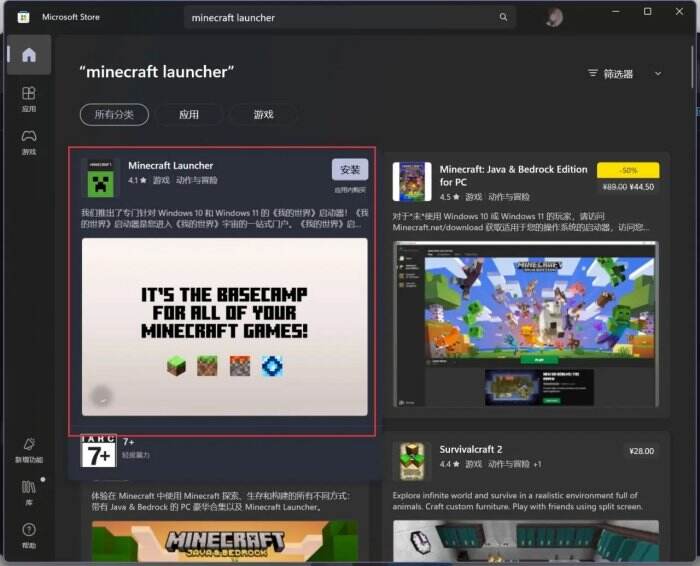Click the Survivalcraft 2 preview screenshot
Viewport: 700px width, 566px height.
coord(525,541)
